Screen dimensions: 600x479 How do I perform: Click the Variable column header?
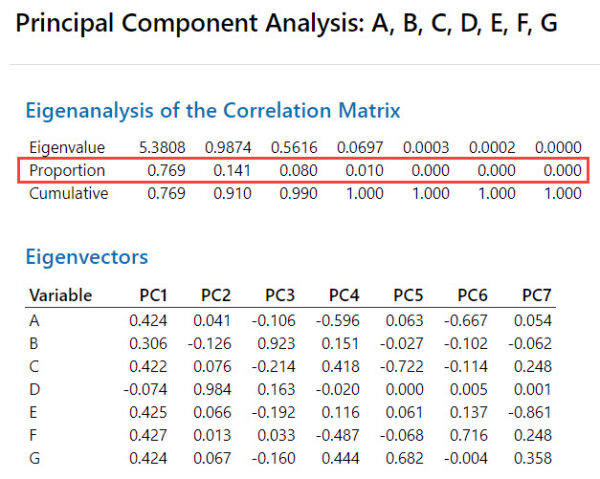(x=61, y=295)
